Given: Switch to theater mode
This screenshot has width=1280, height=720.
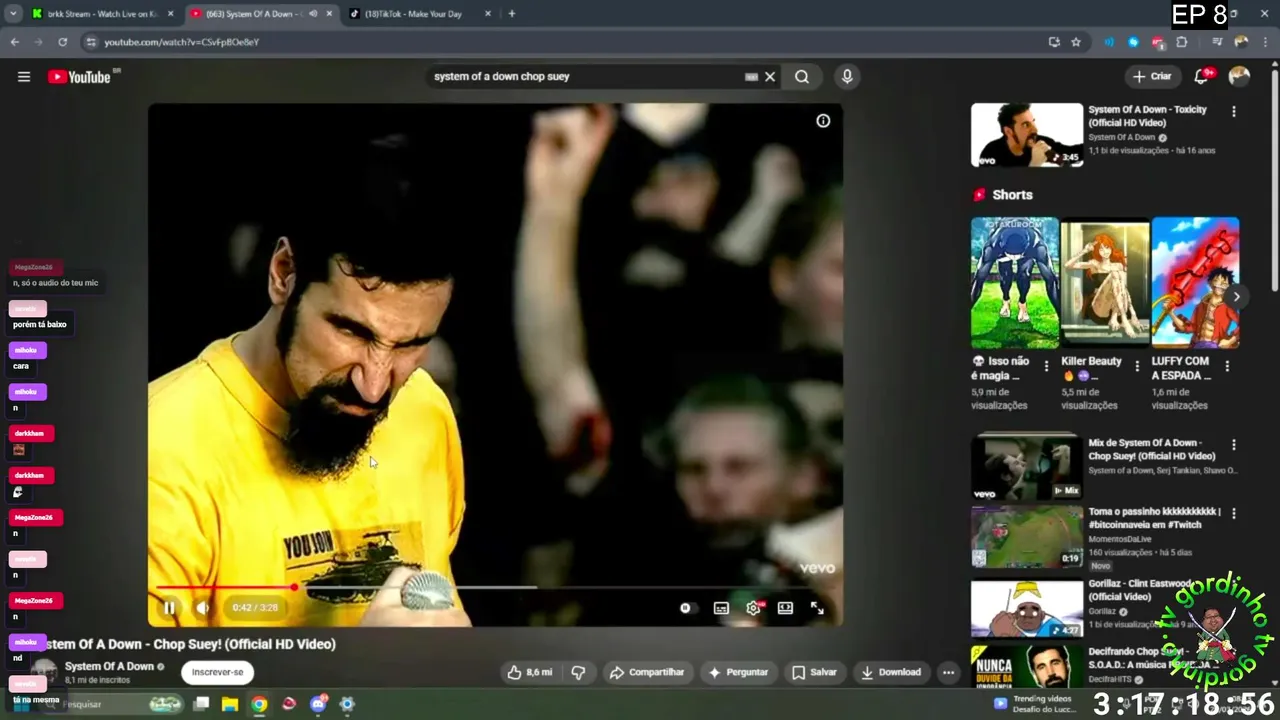Looking at the screenshot, I should point(785,608).
